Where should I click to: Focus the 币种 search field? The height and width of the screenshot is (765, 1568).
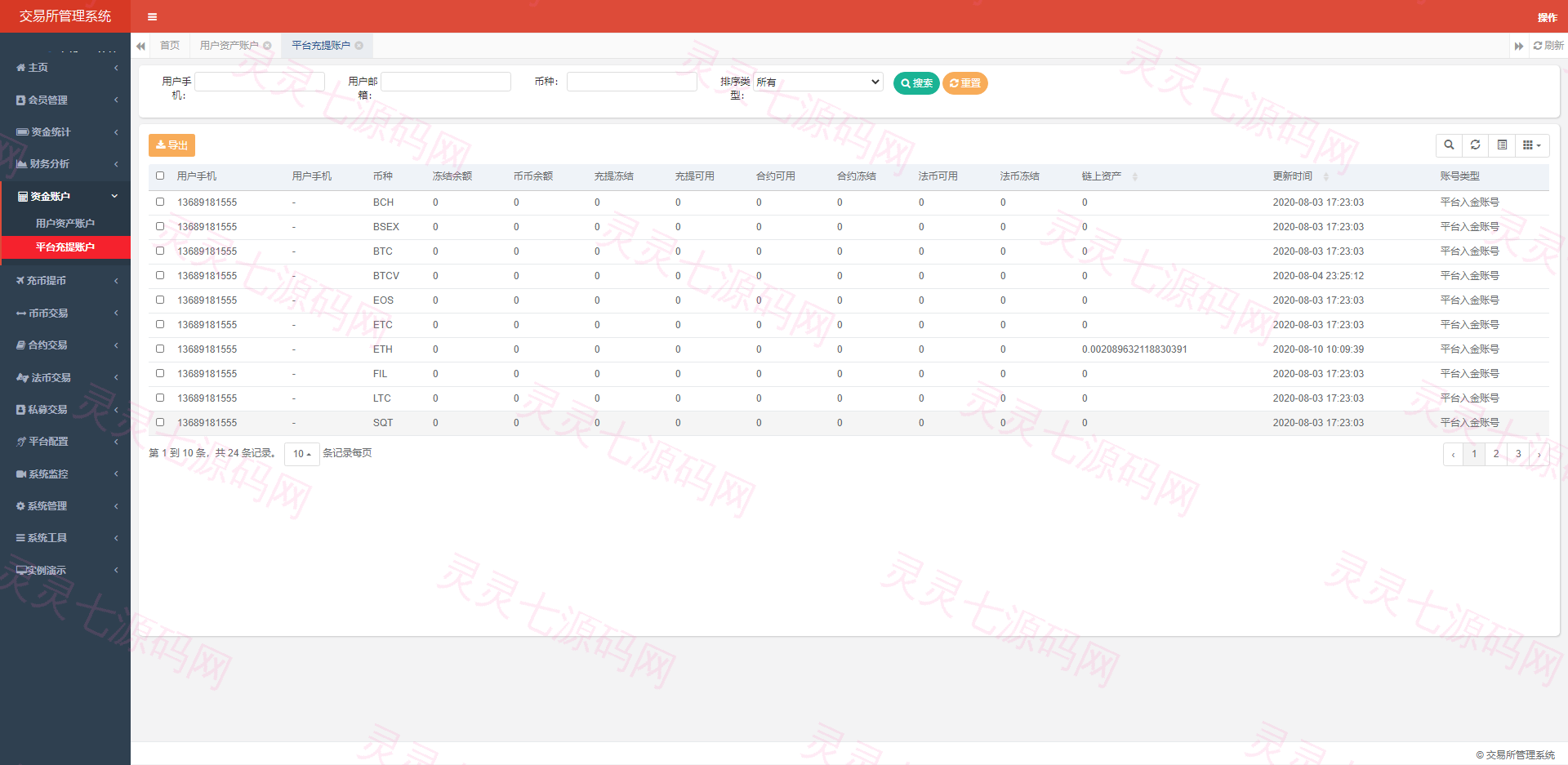[632, 82]
